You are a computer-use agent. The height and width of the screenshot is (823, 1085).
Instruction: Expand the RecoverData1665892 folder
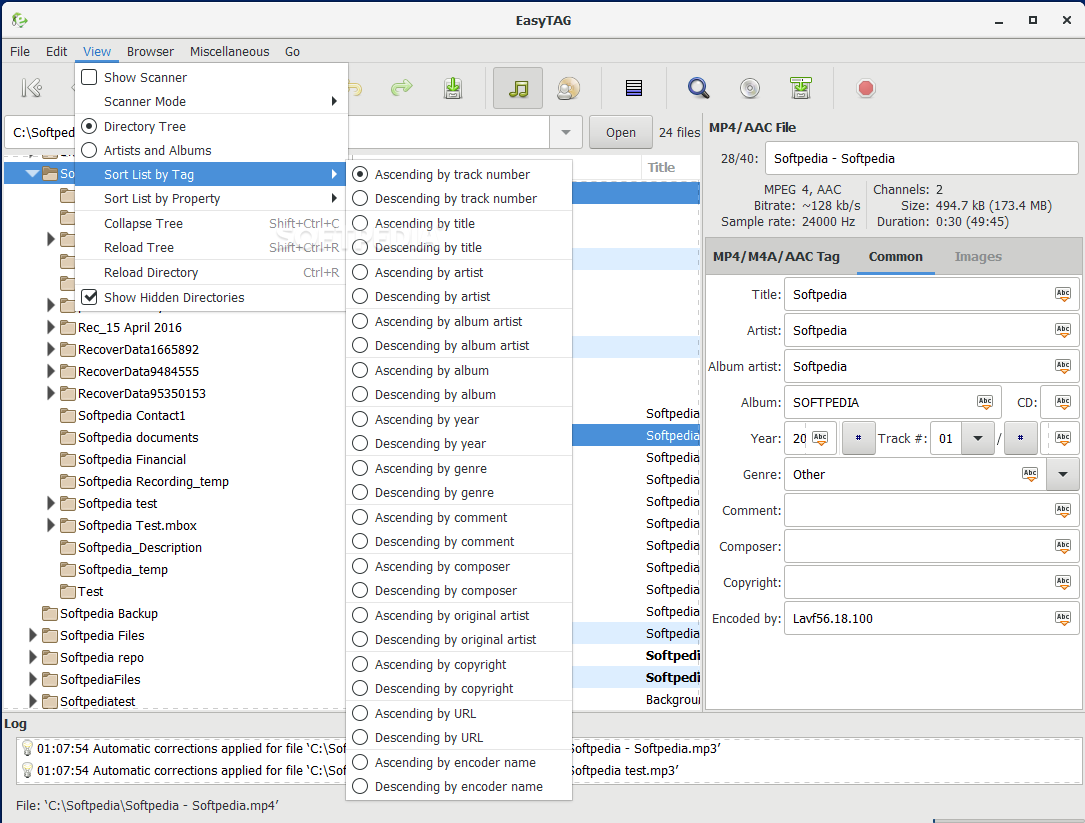(x=51, y=350)
